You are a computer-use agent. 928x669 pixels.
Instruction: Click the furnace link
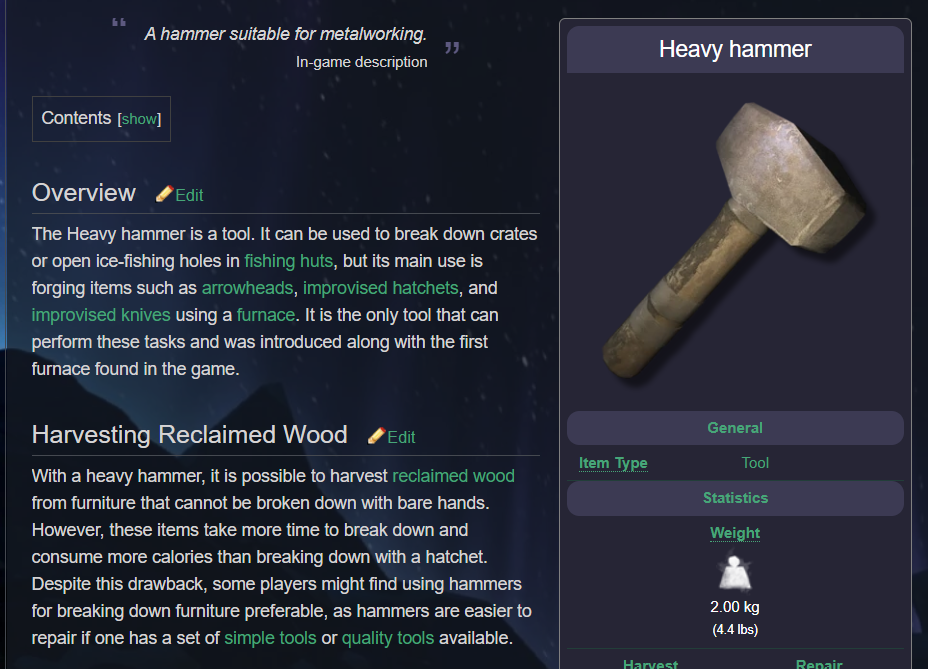click(x=266, y=315)
